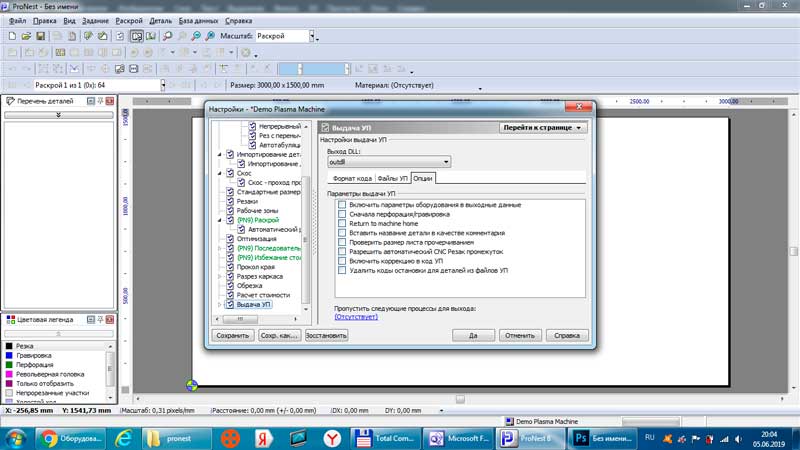Expand the Разрез каркаса tree node
800x450 pixels.
click(x=220, y=277)
